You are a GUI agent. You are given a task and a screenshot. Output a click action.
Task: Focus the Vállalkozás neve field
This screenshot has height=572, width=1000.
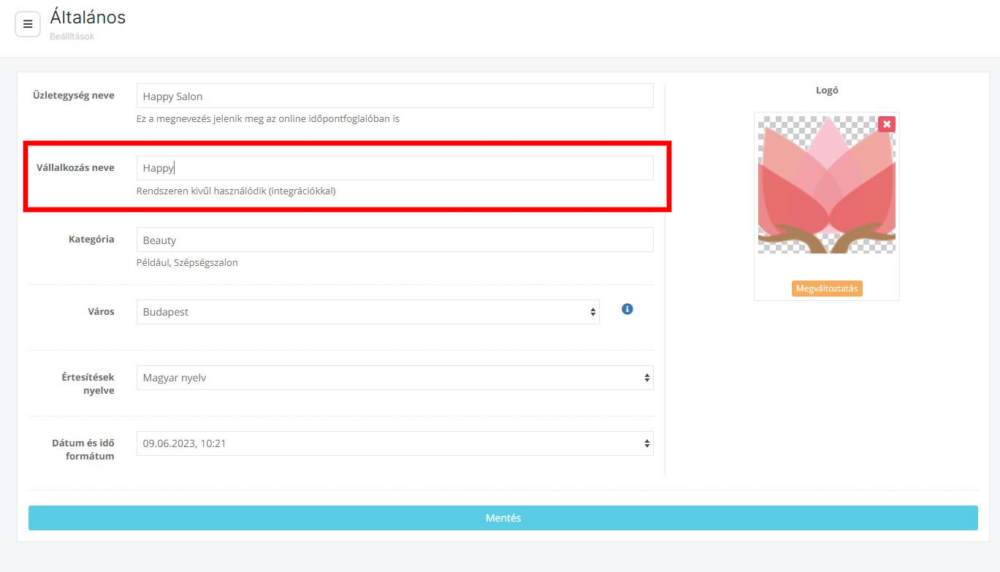(x=395, y=168)
